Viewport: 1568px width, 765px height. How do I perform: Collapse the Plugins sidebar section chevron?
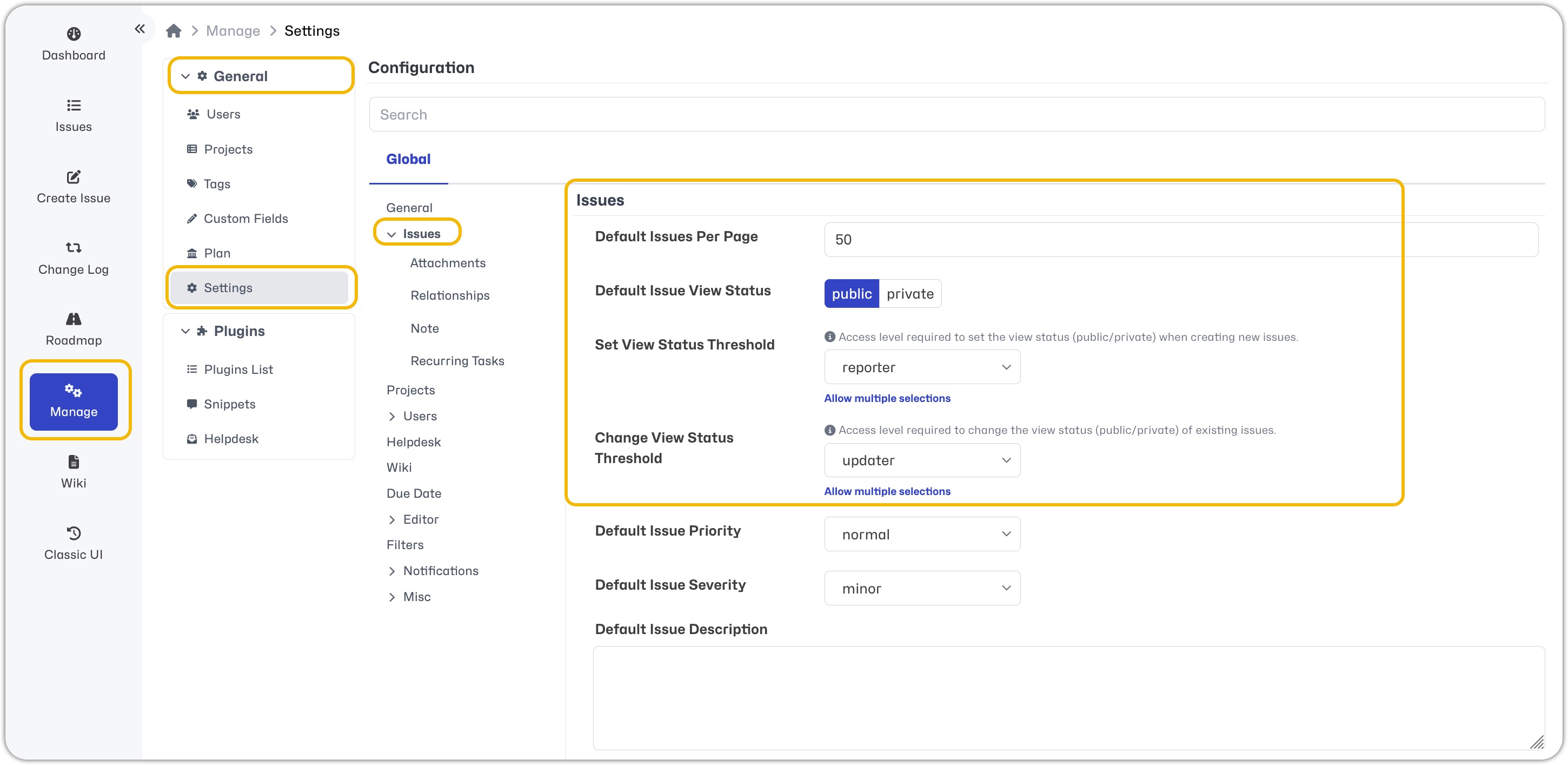185,331
